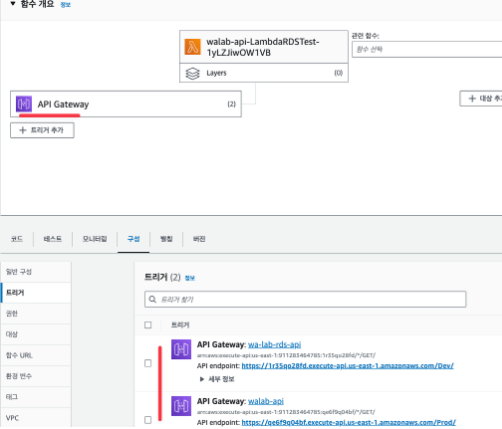Click the purple API Gateway icon in overview
This screenshot has width=502, height=429.
24,104
